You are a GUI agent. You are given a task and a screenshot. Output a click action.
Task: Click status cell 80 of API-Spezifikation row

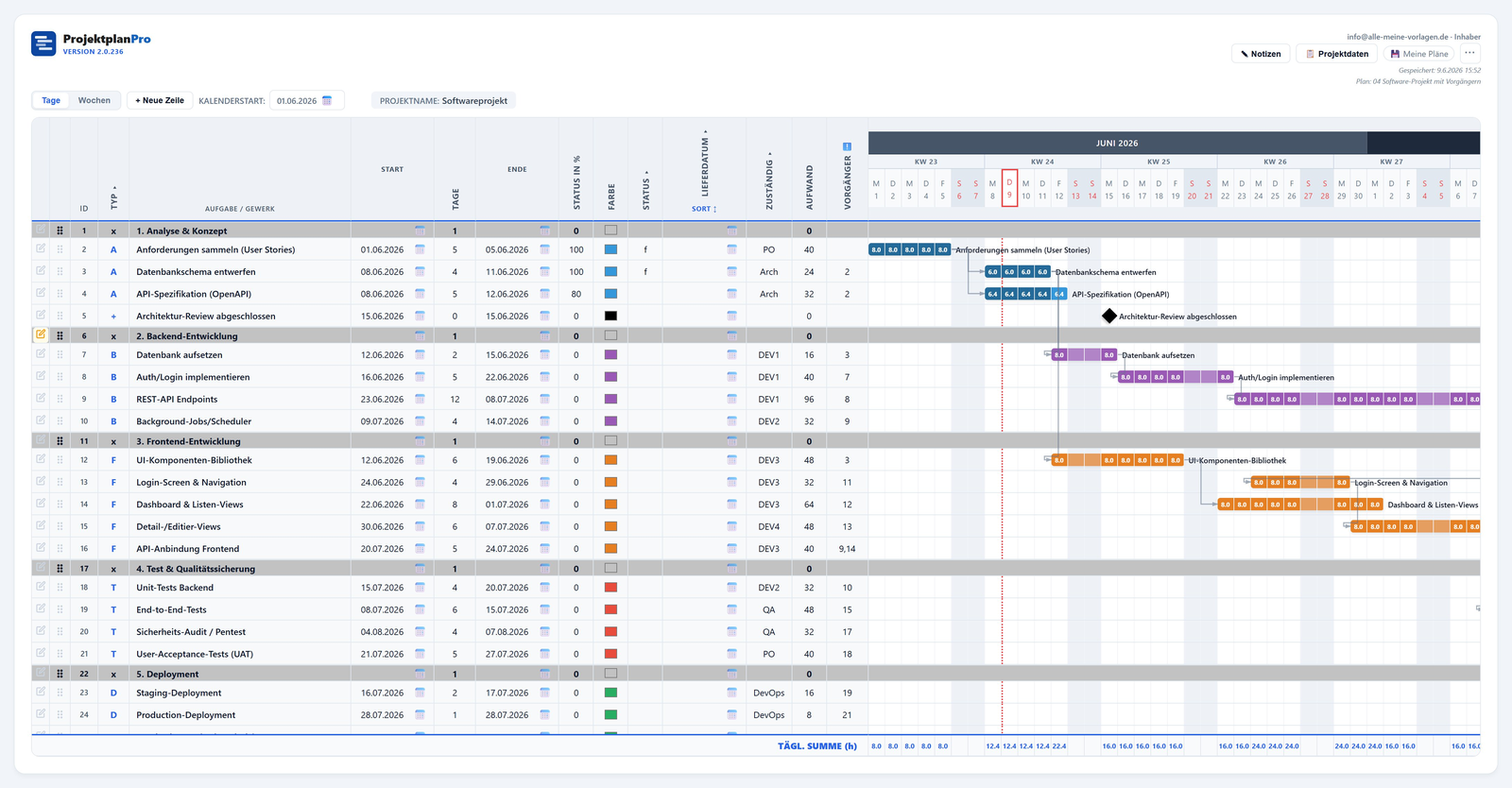(576, 294)
